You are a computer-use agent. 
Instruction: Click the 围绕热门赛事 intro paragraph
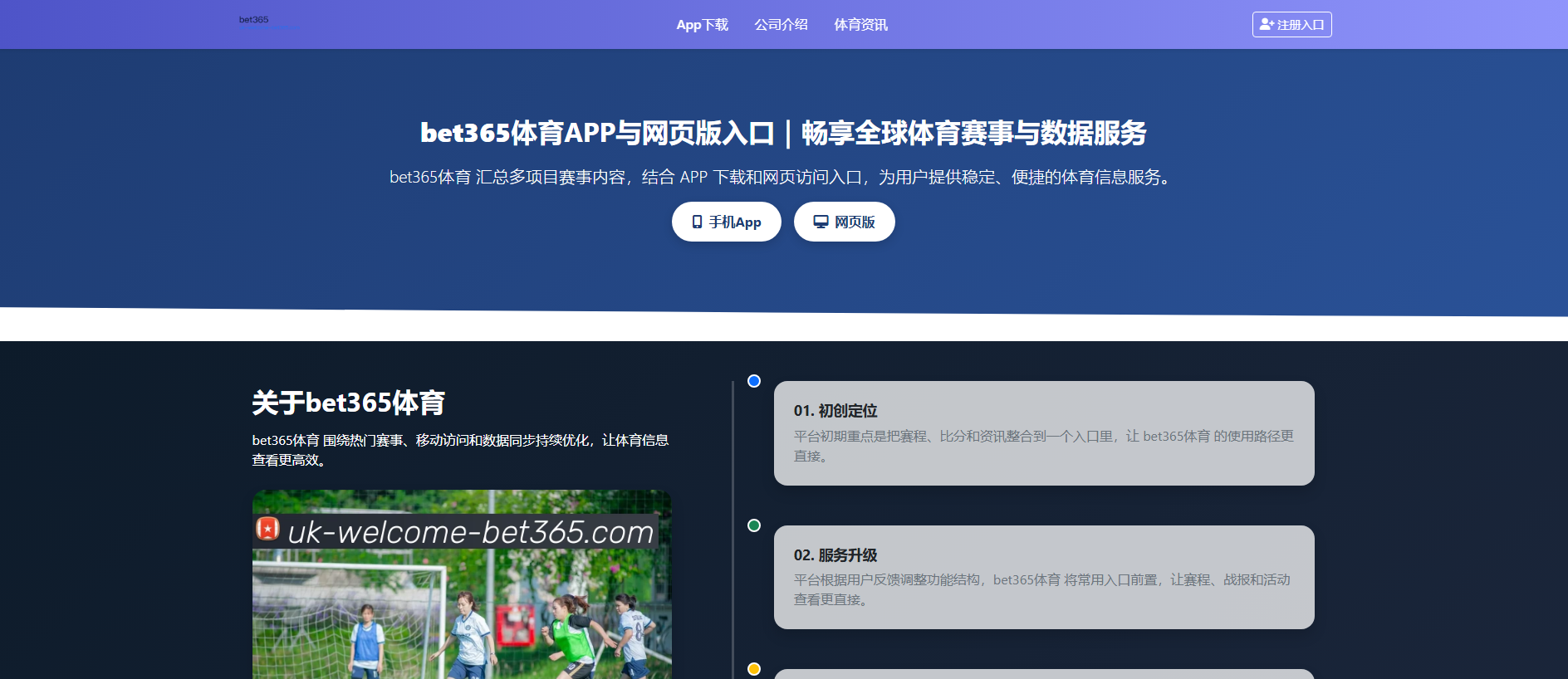coord(461,450)
